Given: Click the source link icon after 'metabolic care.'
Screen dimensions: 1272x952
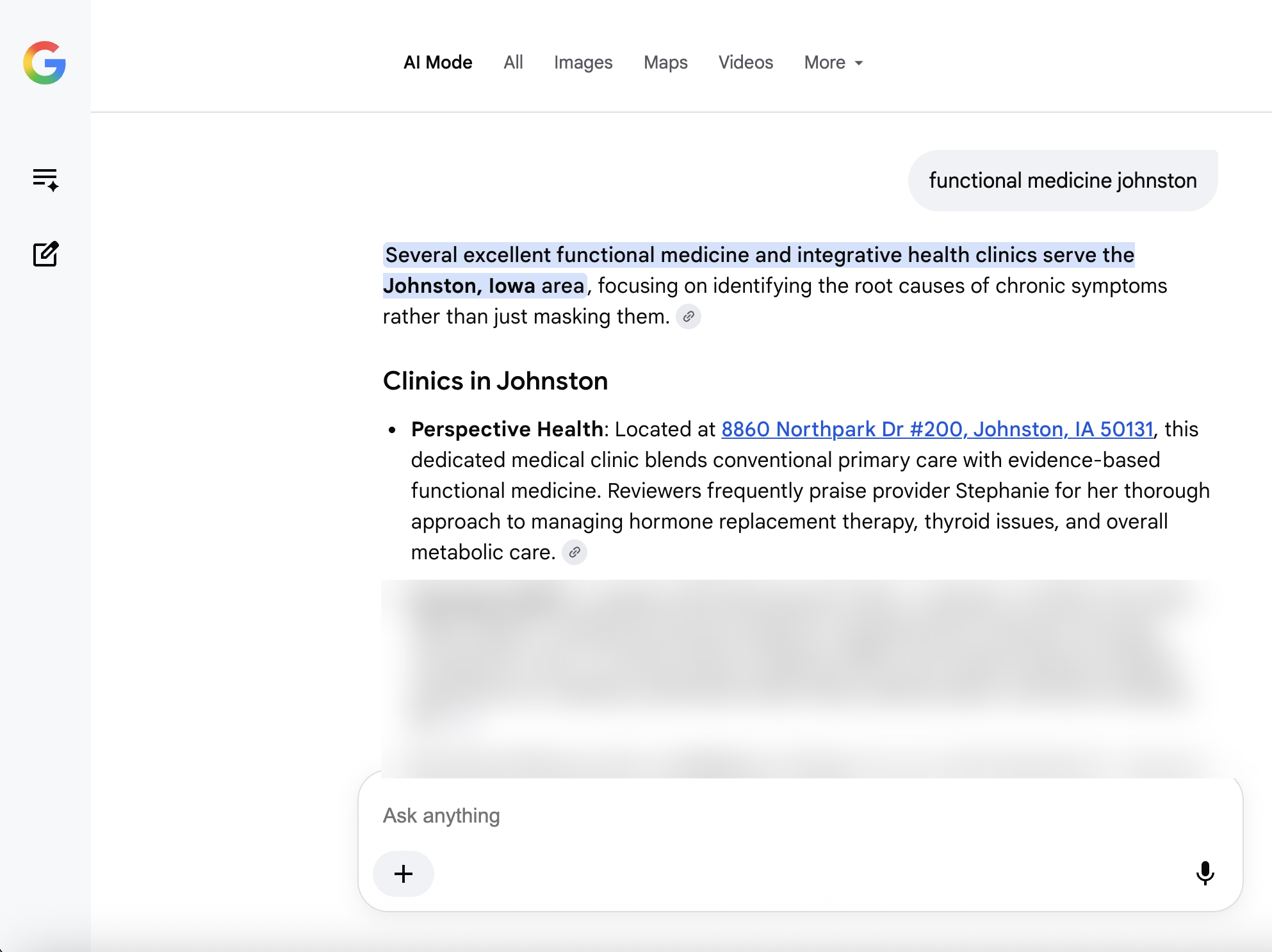Looking at the screenshot, I should [575, 552].
